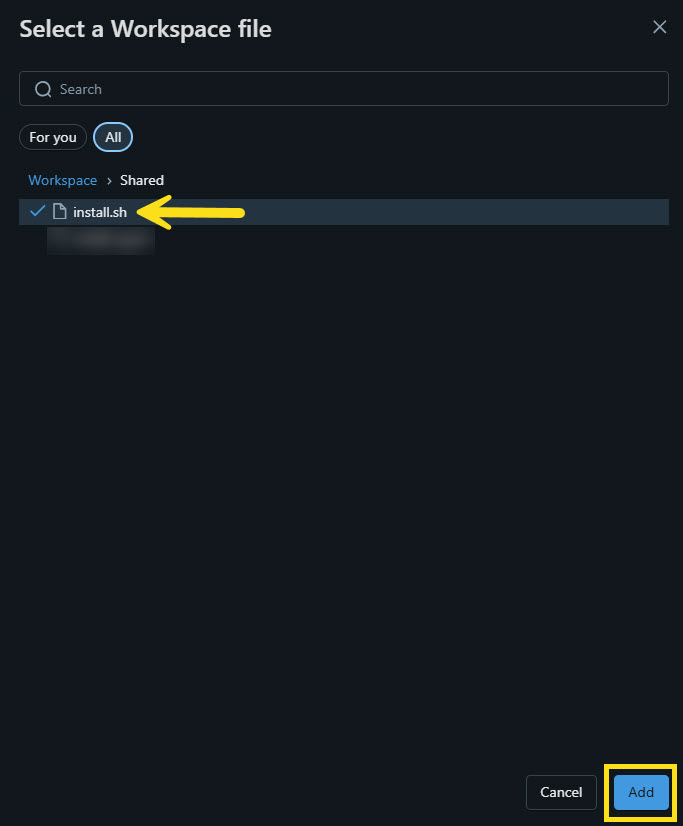This screenshot has height=826, width=683.
Task: Select the install.sh file name
Action: [100, 211]
